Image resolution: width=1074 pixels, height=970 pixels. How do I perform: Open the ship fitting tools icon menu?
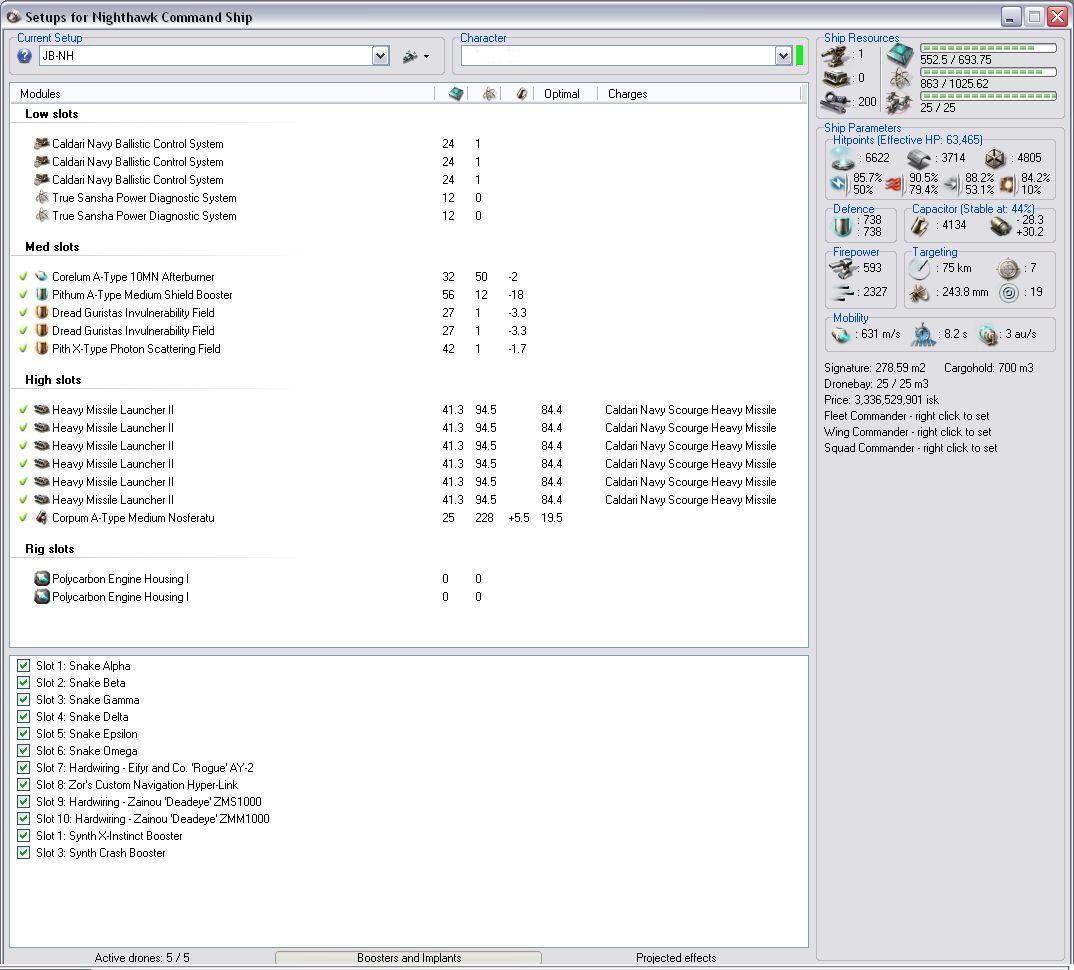pos(416,56)
